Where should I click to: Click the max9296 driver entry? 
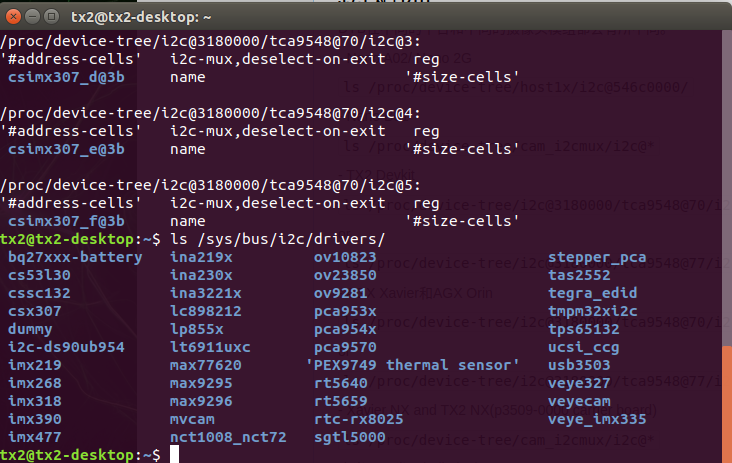point(200,401)
